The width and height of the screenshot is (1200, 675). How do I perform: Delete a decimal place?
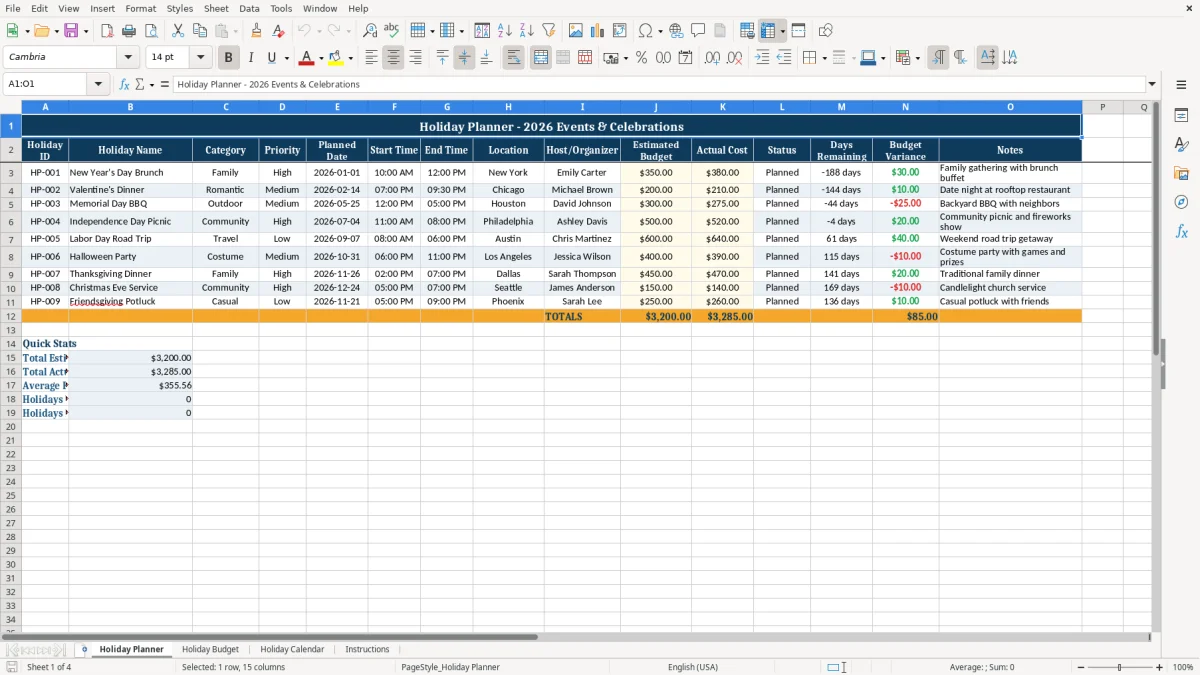click(x=734, y=58)
